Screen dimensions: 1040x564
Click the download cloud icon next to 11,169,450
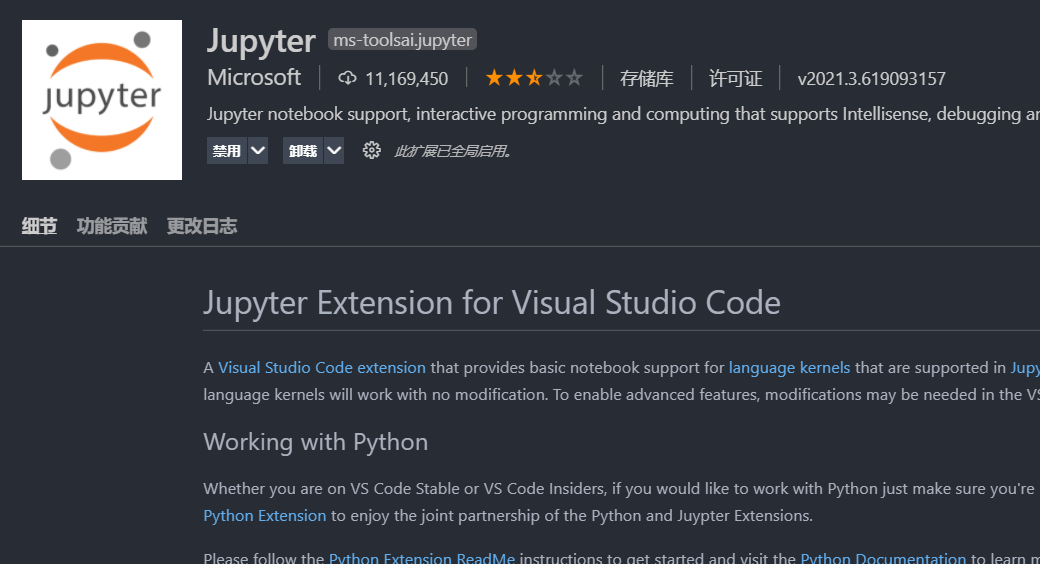point(347,78)
